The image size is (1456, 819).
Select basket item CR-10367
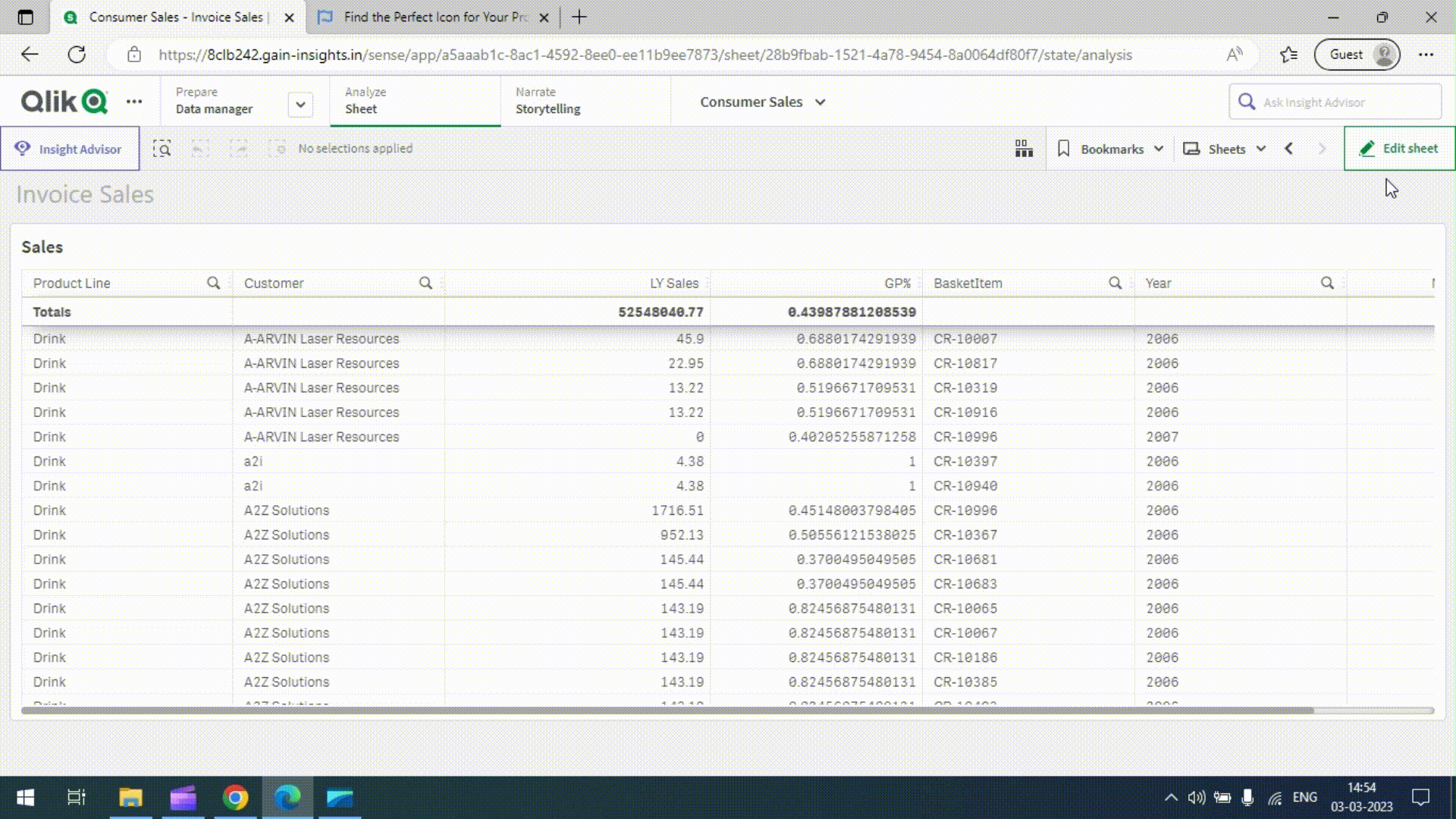[965, 535]
